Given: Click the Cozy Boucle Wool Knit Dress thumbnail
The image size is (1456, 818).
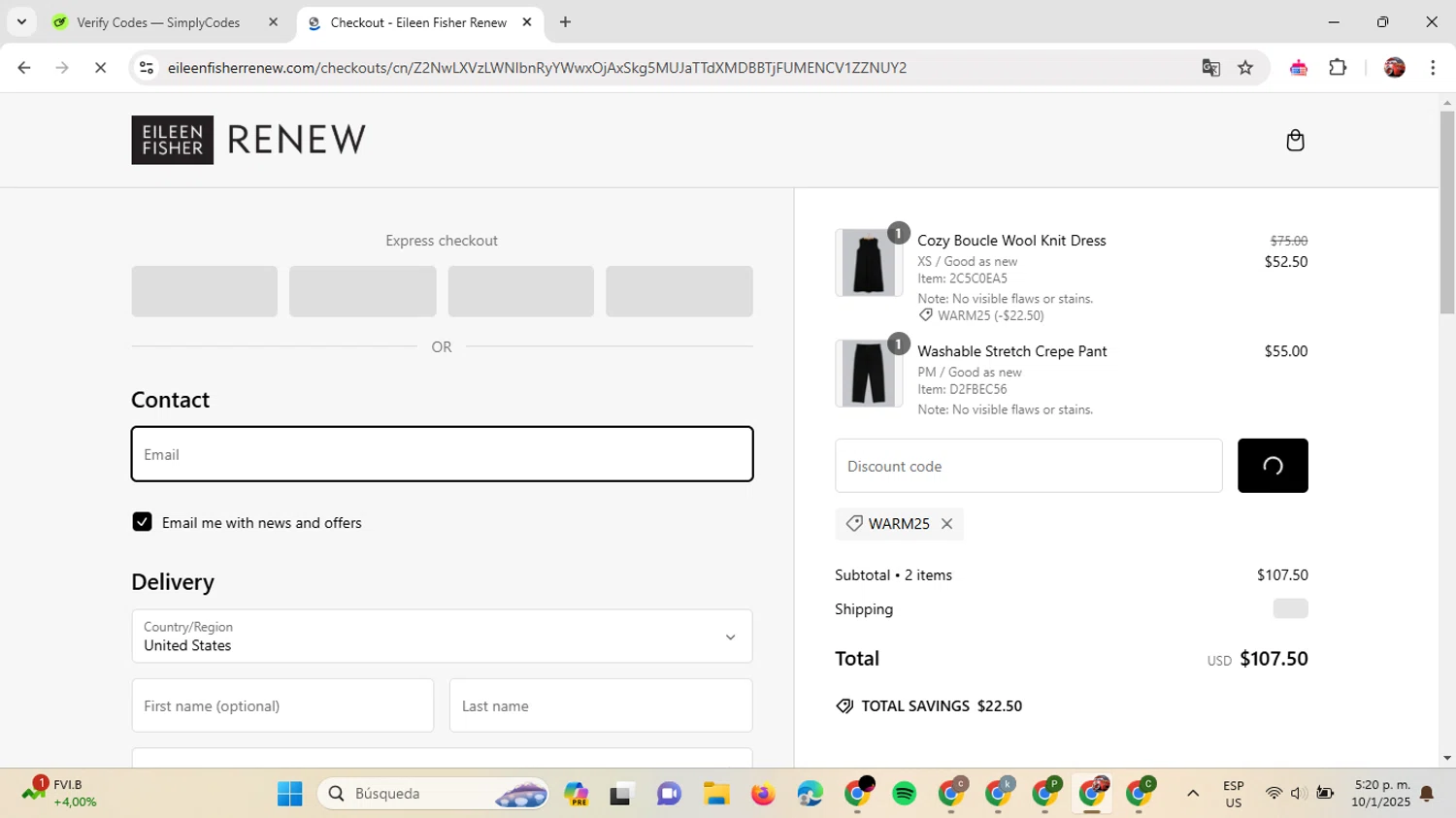Looking at the screenshot, I should 868,263.
